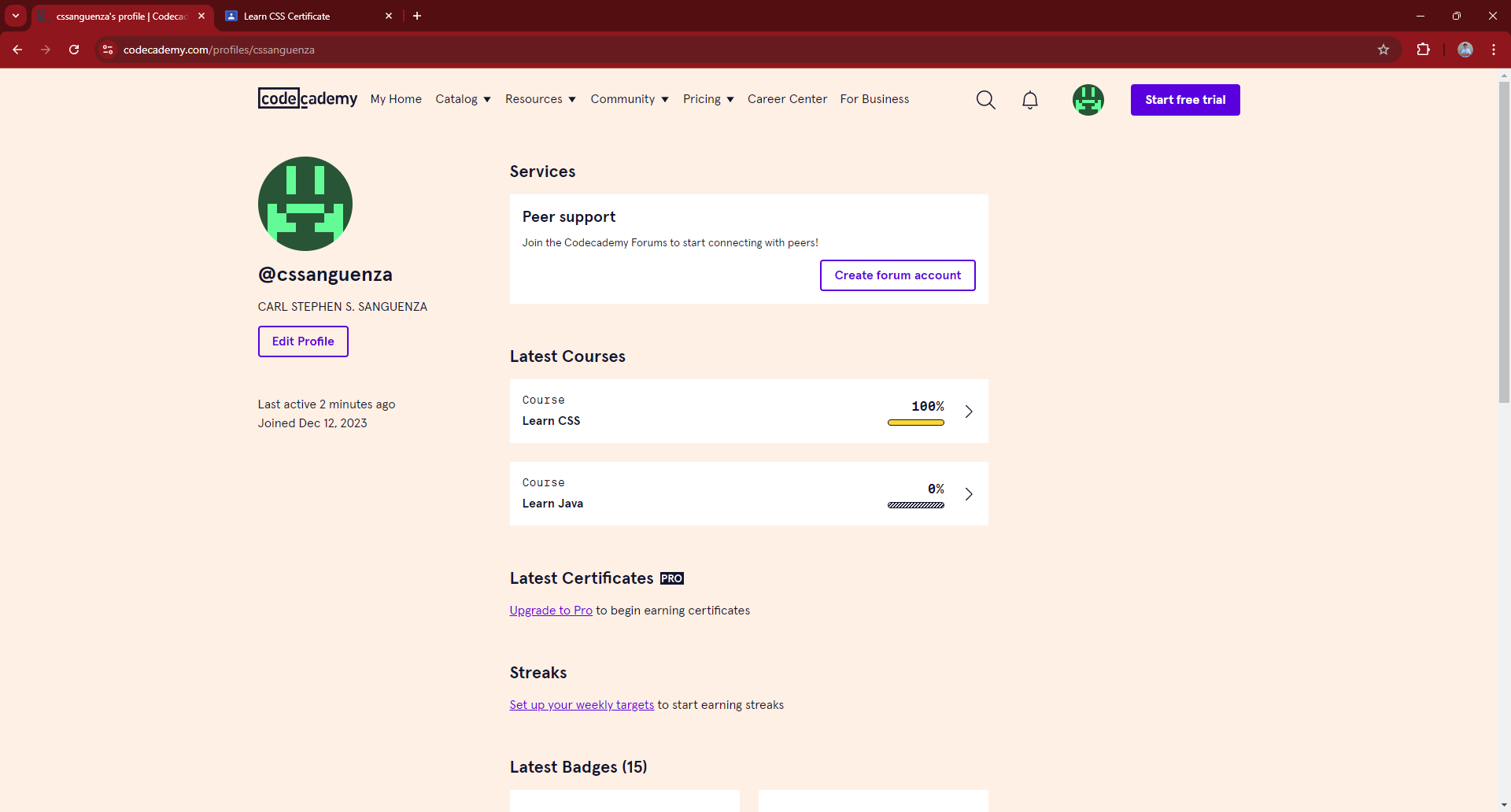Bookmark this page with star icon
The width and height of the screenshot is (1511, 812).
tap(1384, 50)
